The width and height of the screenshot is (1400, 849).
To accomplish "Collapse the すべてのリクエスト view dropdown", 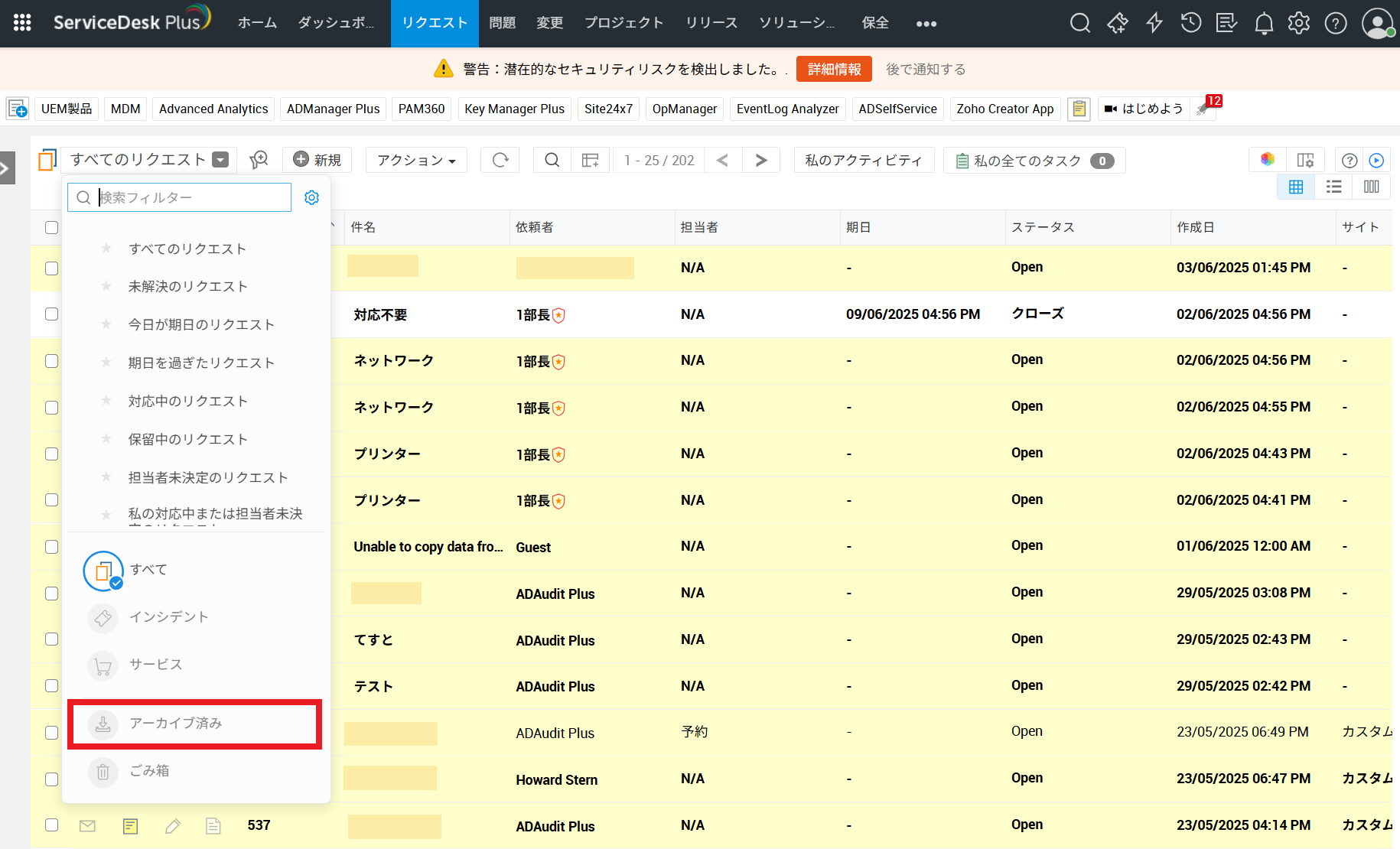I will (x=220, y=160).
